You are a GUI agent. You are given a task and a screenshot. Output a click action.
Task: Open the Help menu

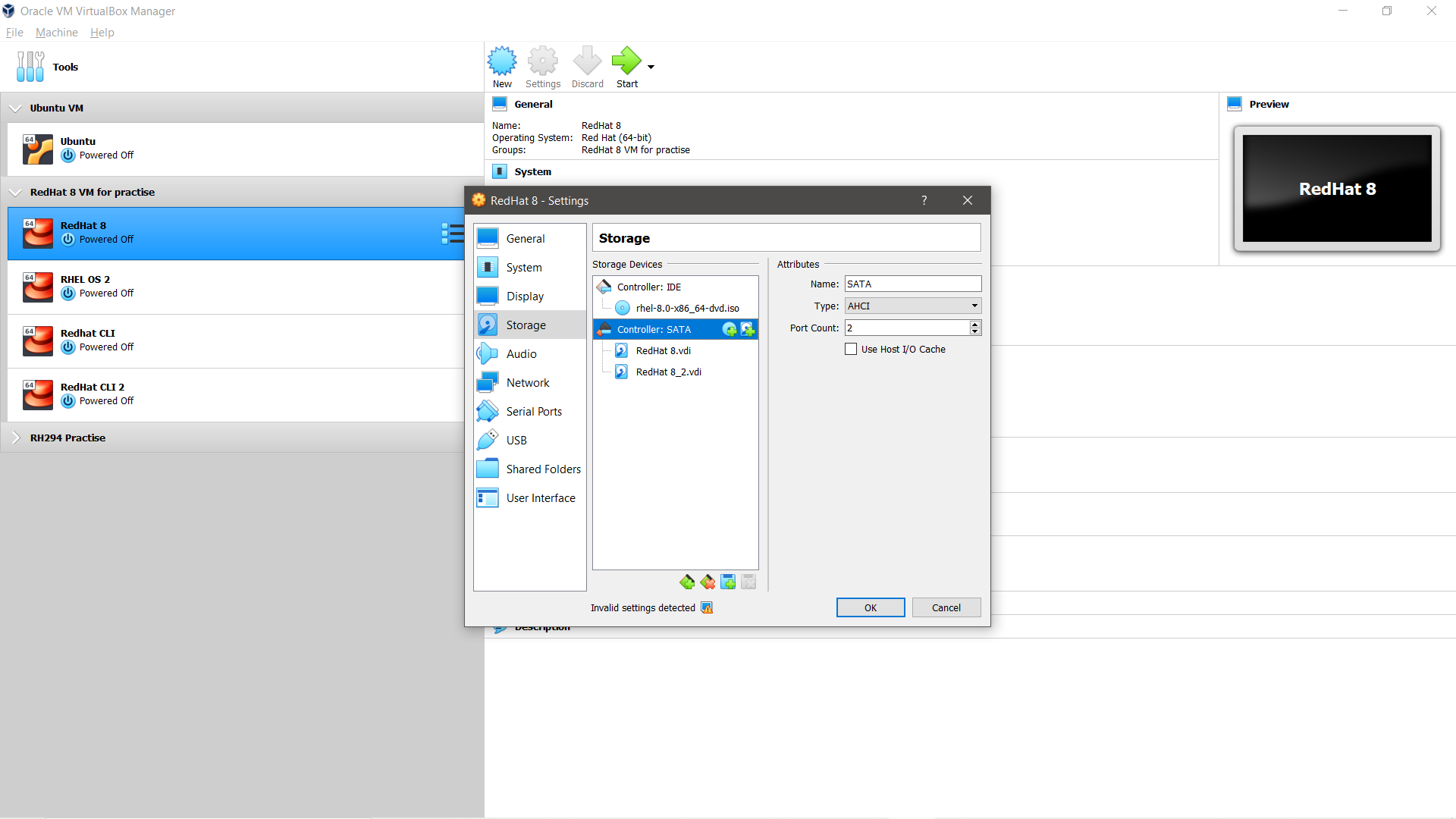[102, 33]
